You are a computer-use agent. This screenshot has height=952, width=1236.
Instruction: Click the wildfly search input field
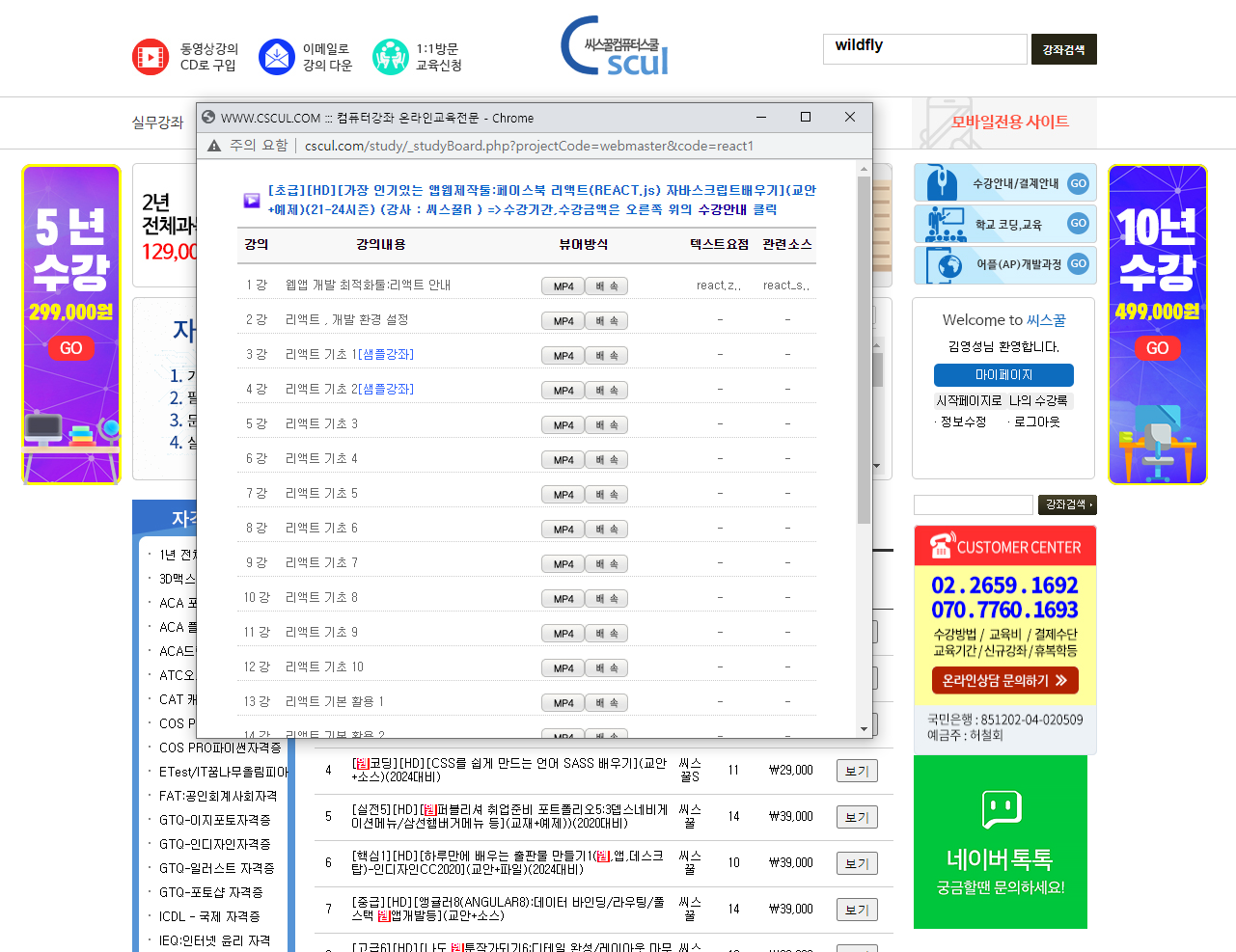pos(924,49)
